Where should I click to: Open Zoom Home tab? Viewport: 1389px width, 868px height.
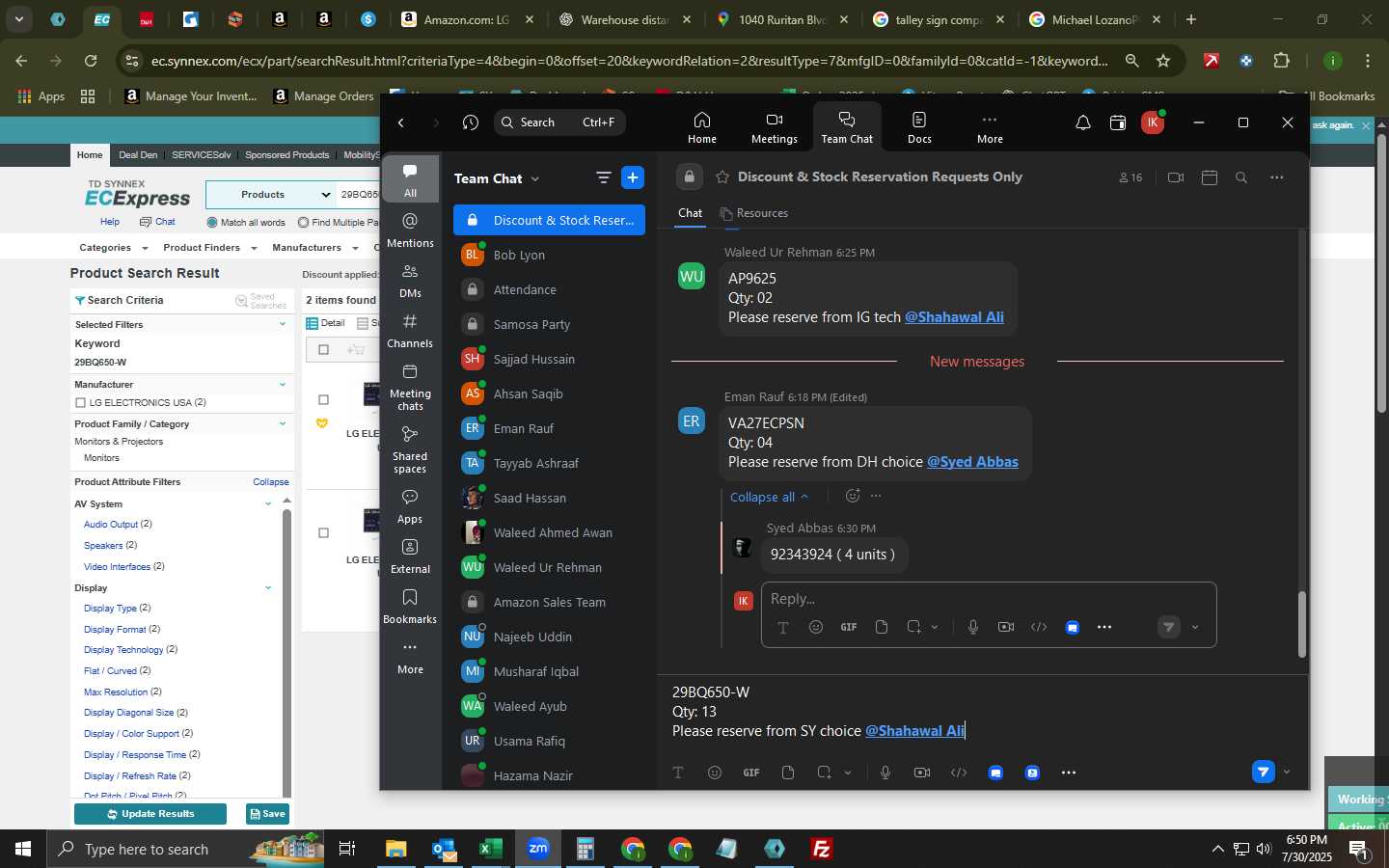[701, 127]
